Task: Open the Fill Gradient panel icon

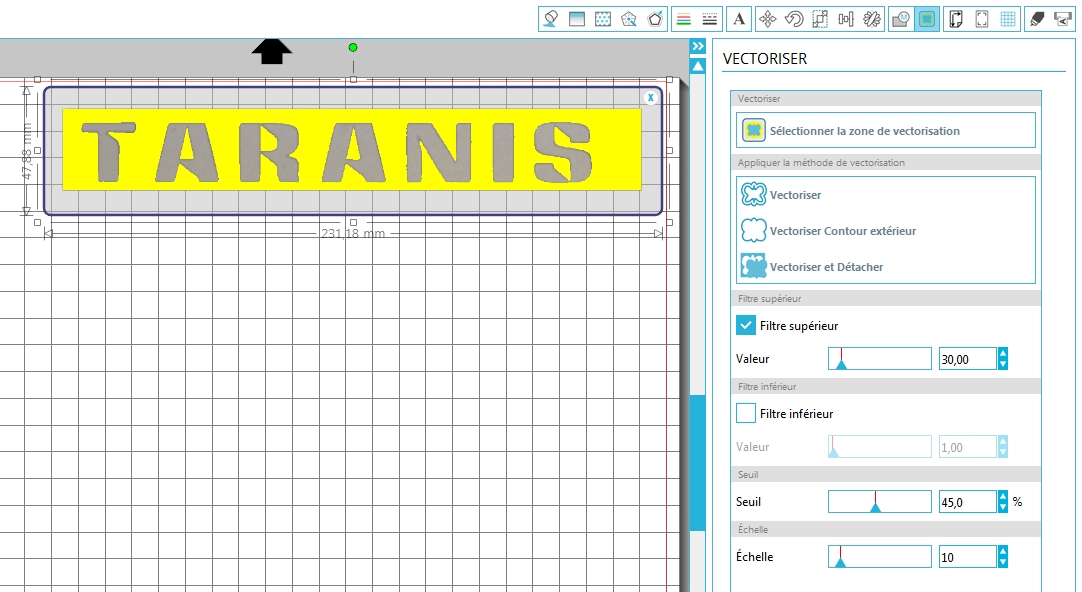Action: (x=577, y=19)
